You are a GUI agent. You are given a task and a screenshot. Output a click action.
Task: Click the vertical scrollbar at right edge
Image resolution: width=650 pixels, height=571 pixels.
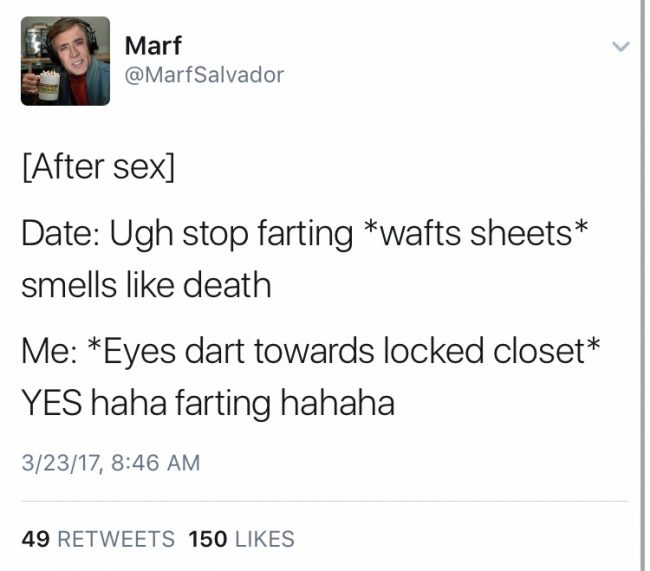pyautogui.click(x=645, y=285)
